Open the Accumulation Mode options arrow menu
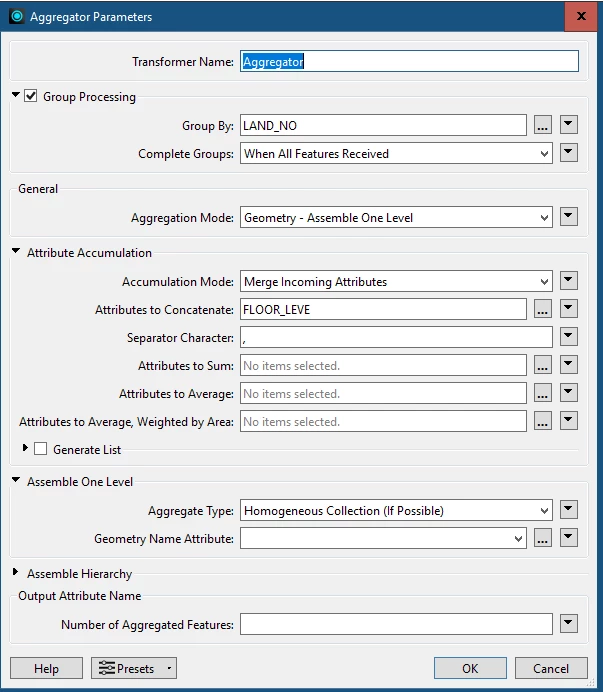603x692 pixels. click(569, 281)
